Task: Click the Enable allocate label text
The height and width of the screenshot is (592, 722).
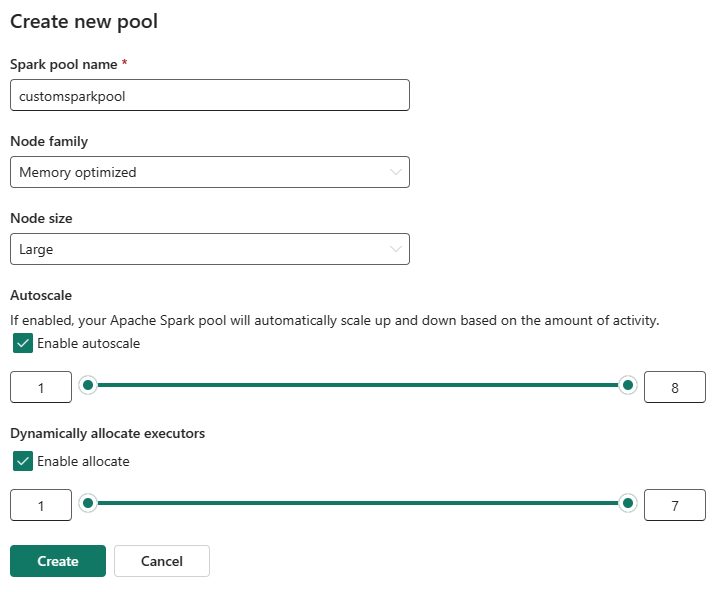Action: point(83,461)
